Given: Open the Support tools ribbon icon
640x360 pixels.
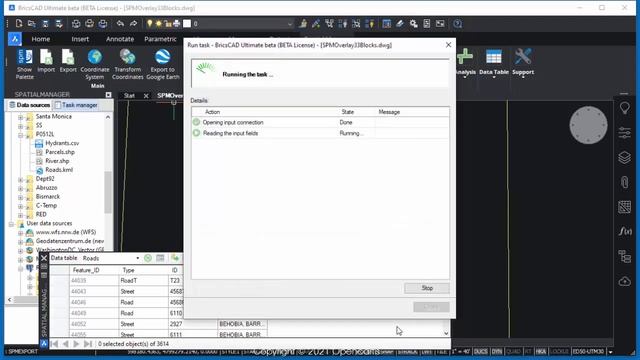Looking at the screenshot, I should click(523, 62).
